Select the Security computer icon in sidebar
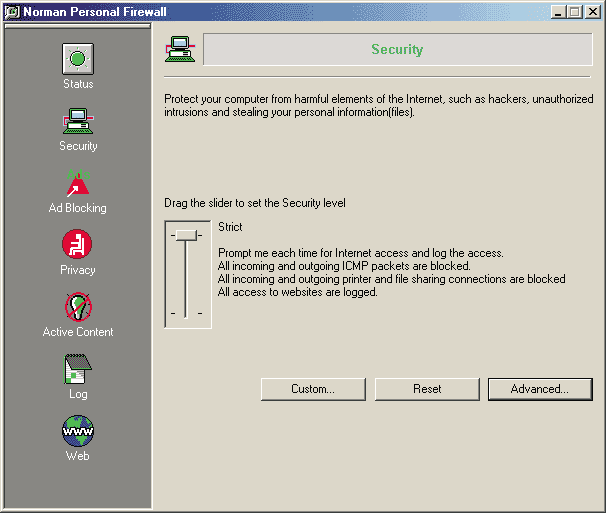 point(78,121)
